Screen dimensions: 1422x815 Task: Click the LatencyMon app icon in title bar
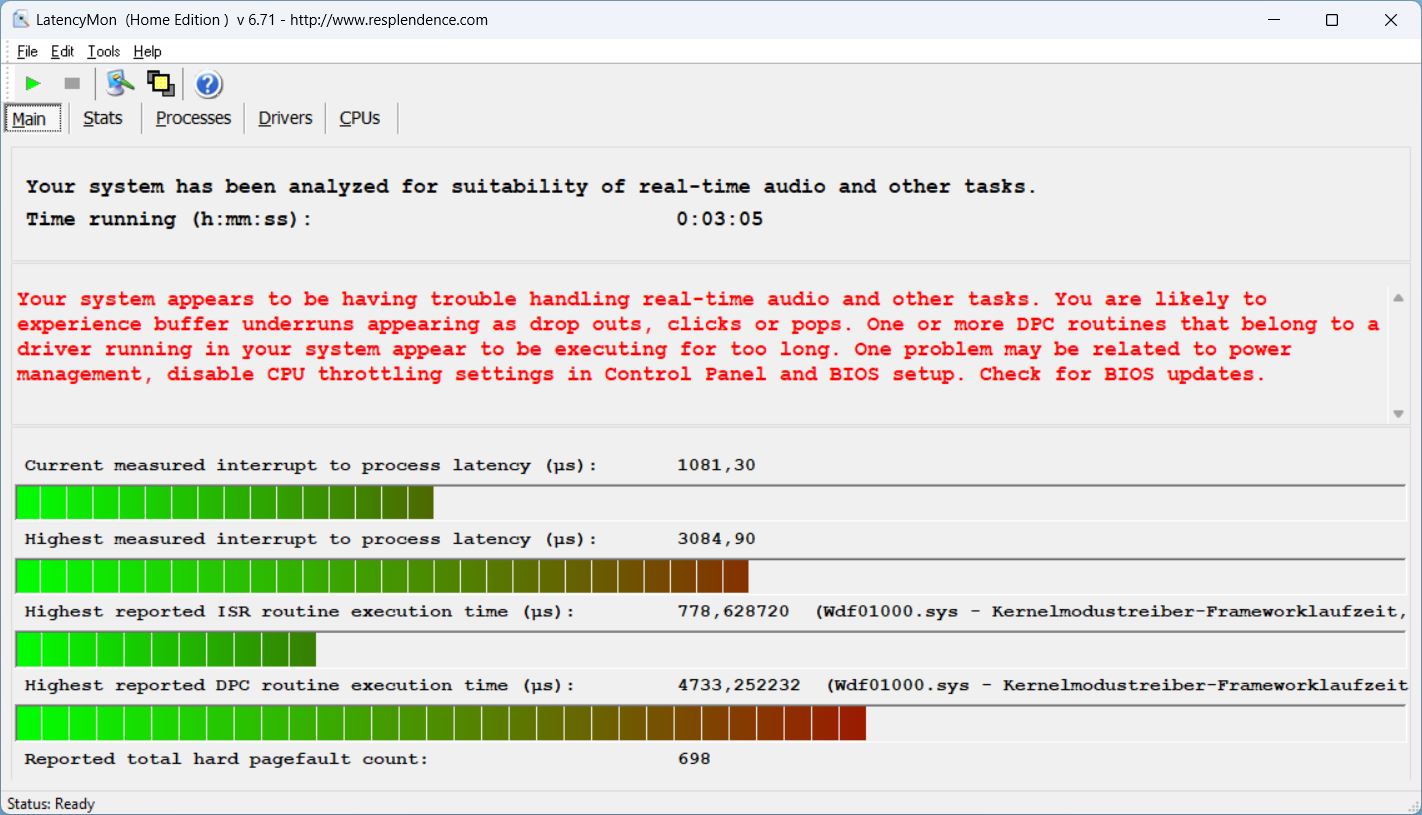(x=19, y=20)
